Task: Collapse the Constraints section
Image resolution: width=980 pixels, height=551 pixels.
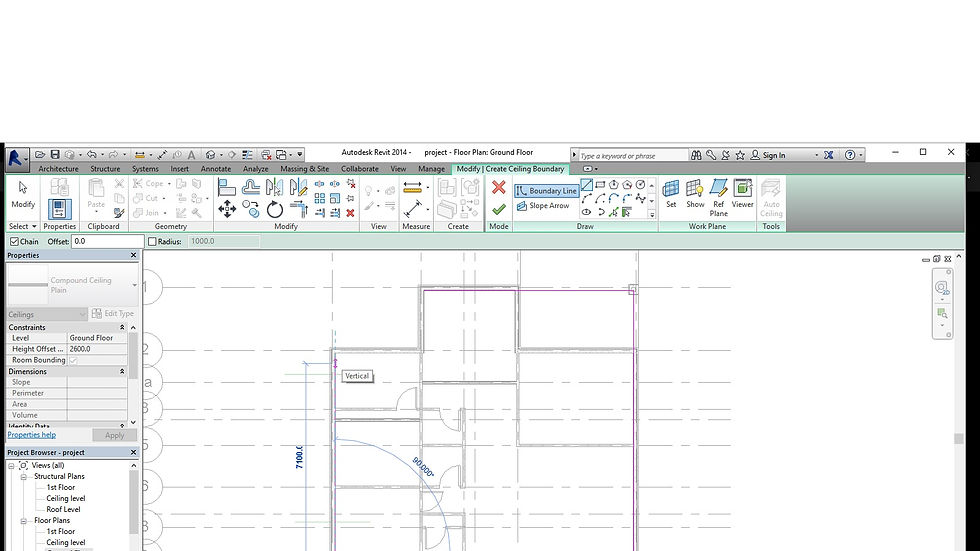Action: [x=122, y=327]
